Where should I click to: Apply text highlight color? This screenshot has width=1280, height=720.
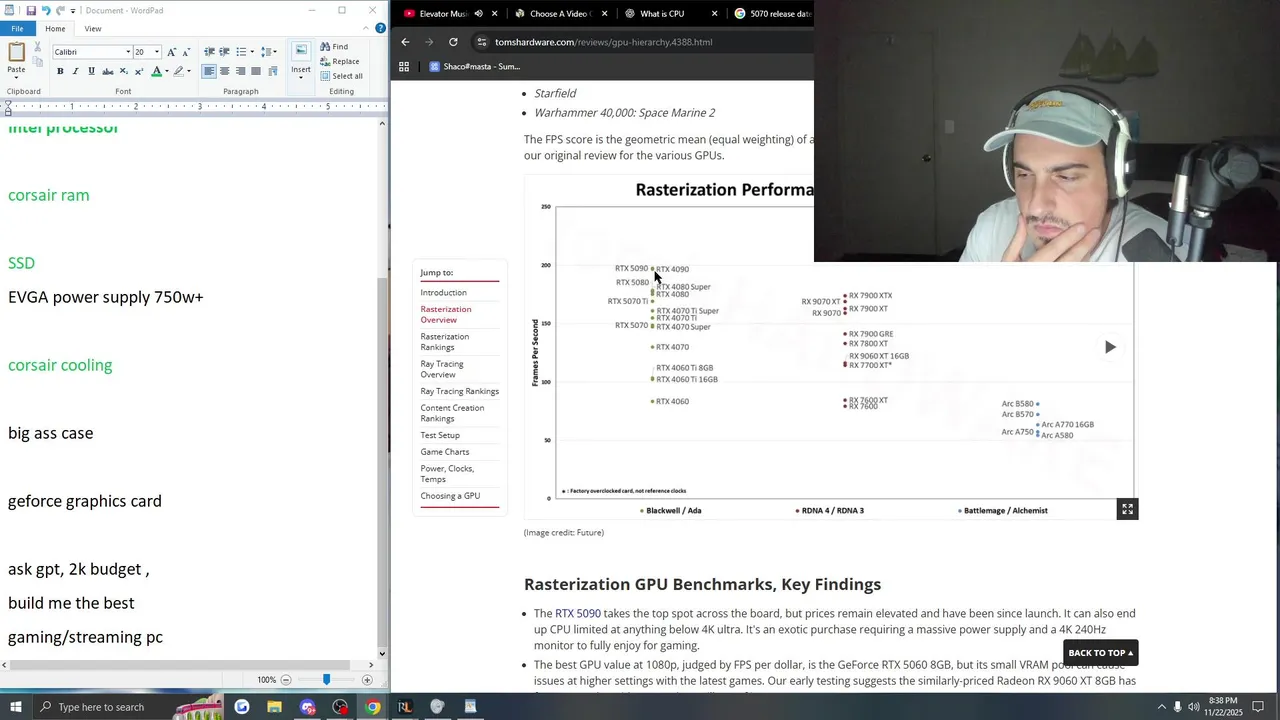tap(179, 71)
